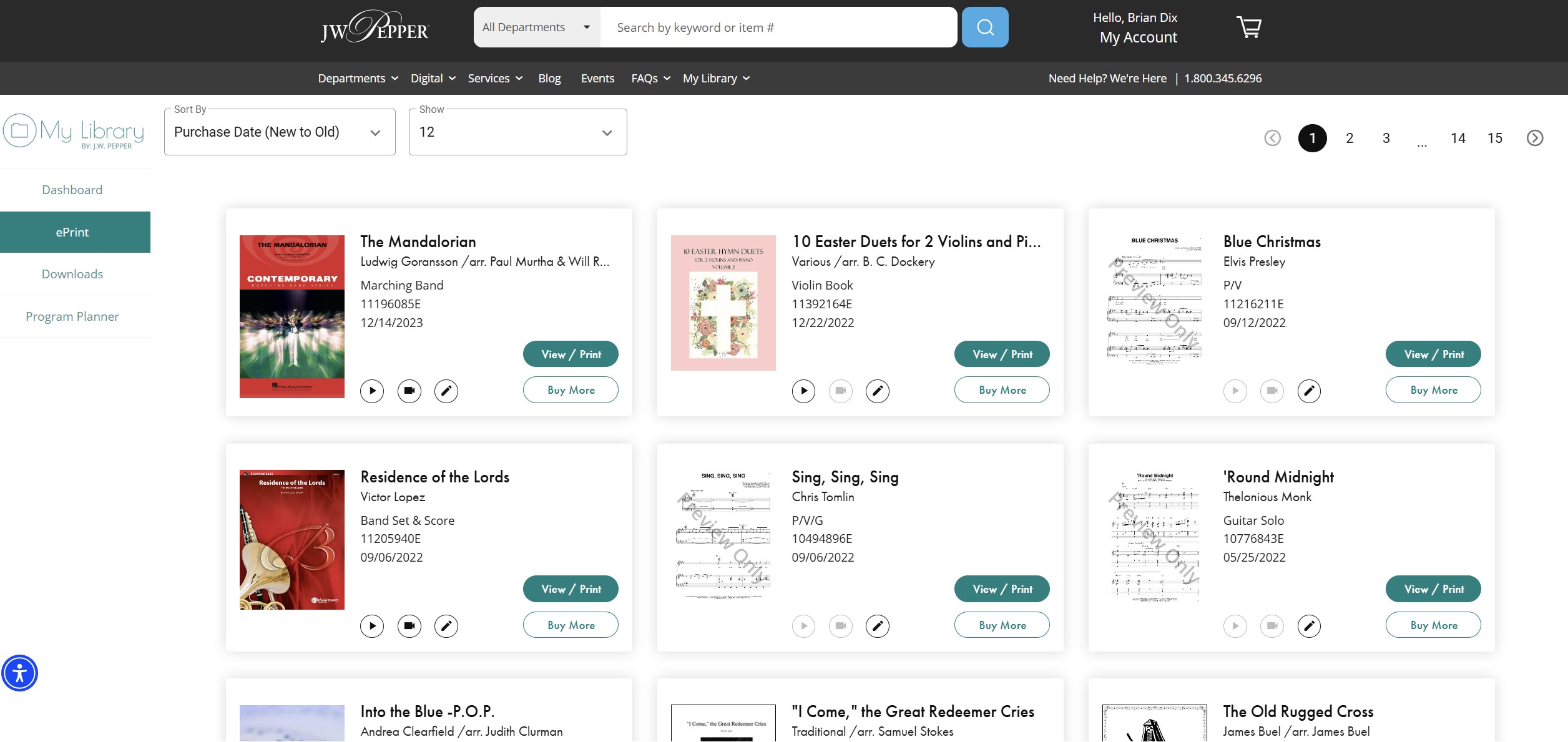
Task: Open The Mandalorian cover thumbnail
Action: coord(292,316)
